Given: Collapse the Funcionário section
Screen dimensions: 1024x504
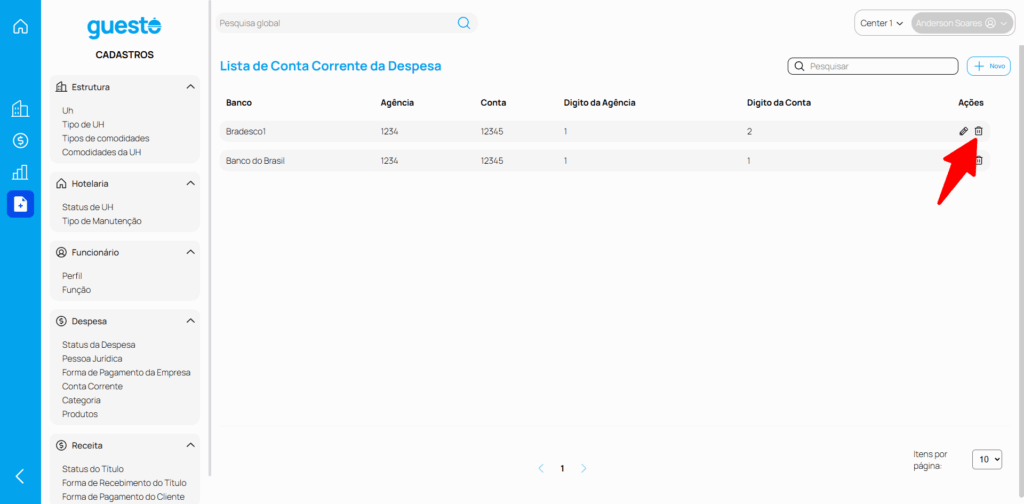Looking at the screenshot, I should pyautogui.click(x=190, y=252).
